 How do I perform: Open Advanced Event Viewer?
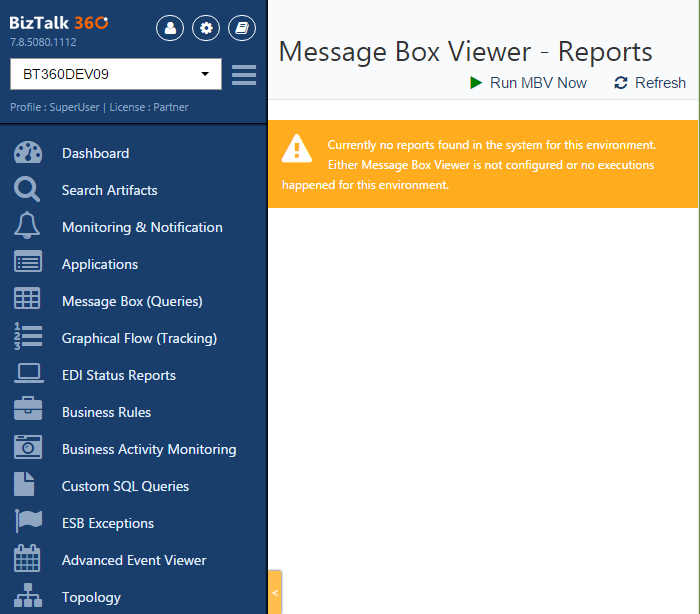coord(134,560)
